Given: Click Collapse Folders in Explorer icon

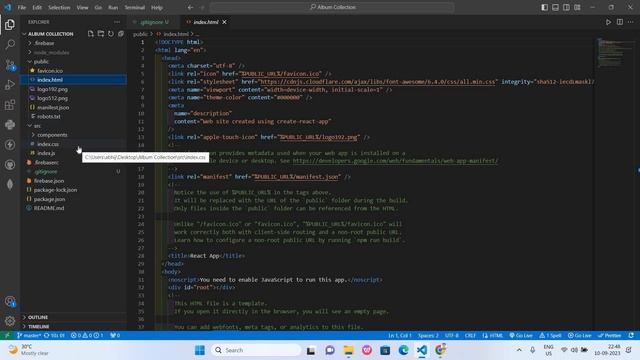Looking at the screenshot, I should [121, 34].
